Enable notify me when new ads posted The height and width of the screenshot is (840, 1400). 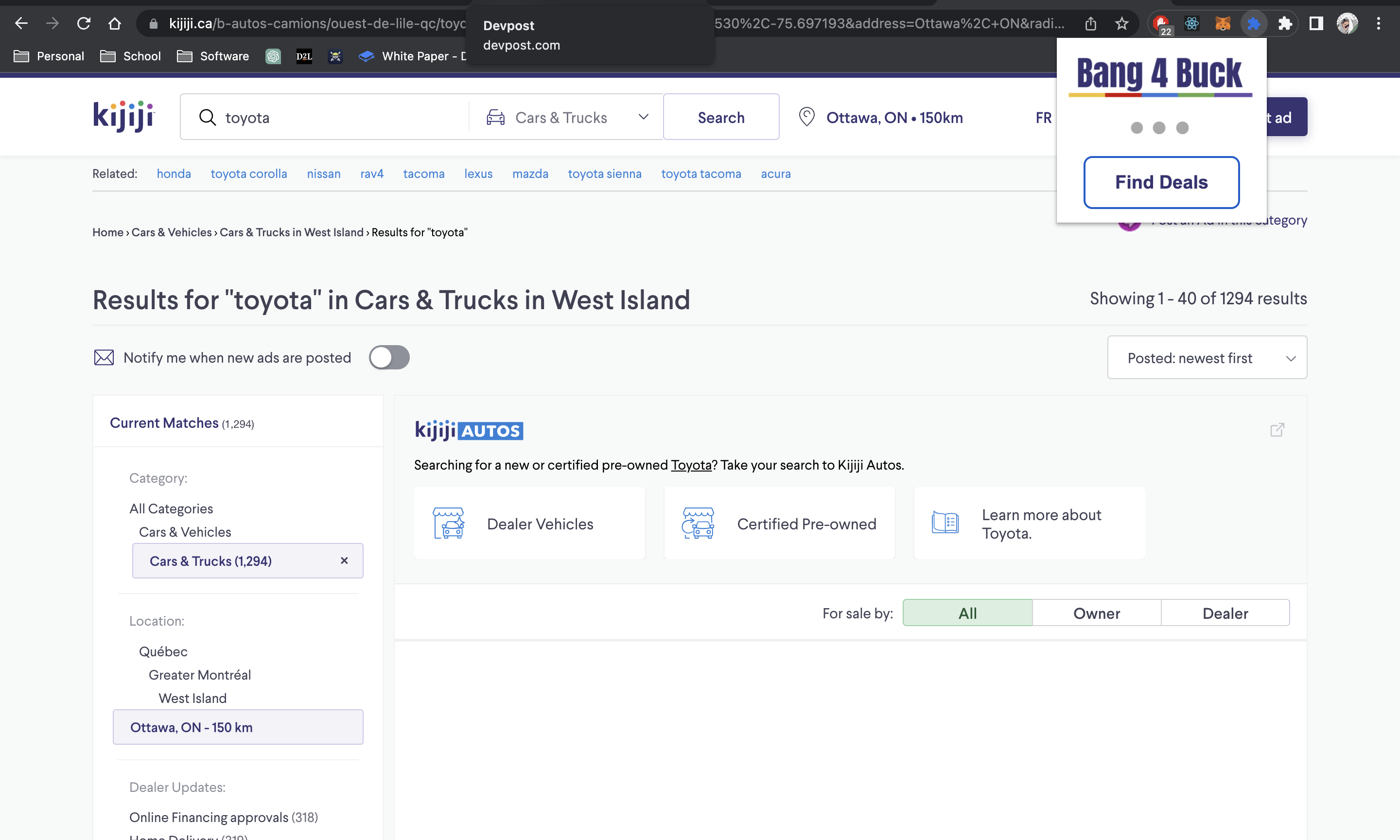point(389,357)
